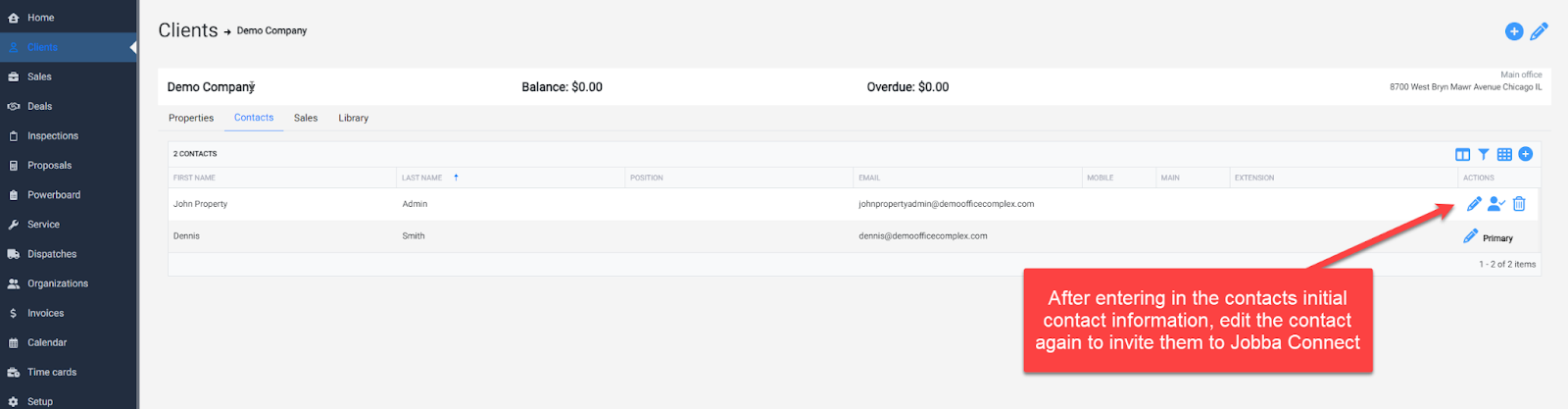Screen dimensions: 1568x409
Task: Go to Clients breadcrumb heading
Action: pyautogui.click(x=188, y=30)
